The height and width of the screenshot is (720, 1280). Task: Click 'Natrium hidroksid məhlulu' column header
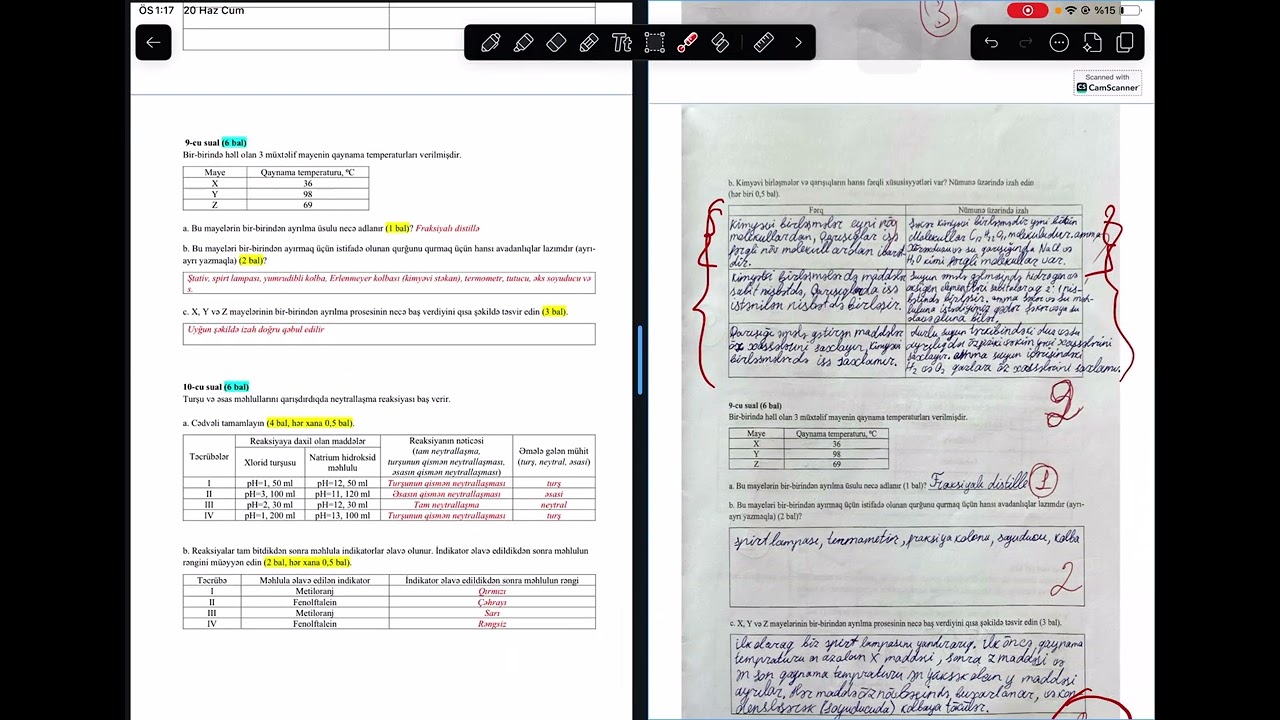(x=342, y=462)
